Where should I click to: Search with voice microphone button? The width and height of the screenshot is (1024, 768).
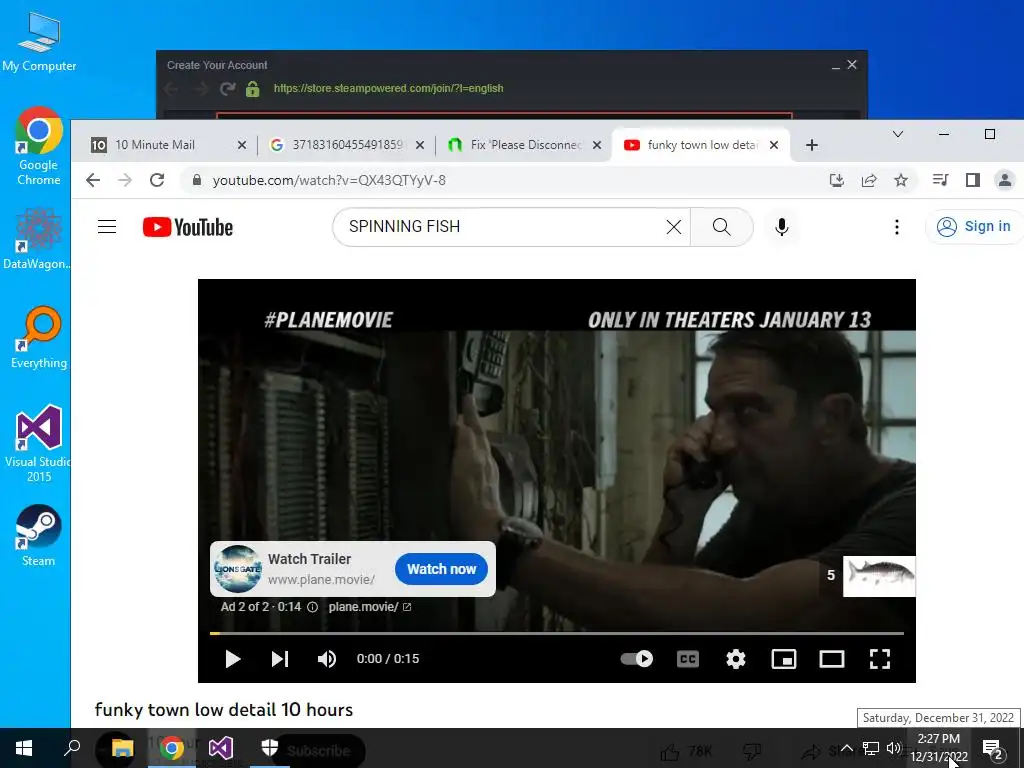click(x=782, y=227)
